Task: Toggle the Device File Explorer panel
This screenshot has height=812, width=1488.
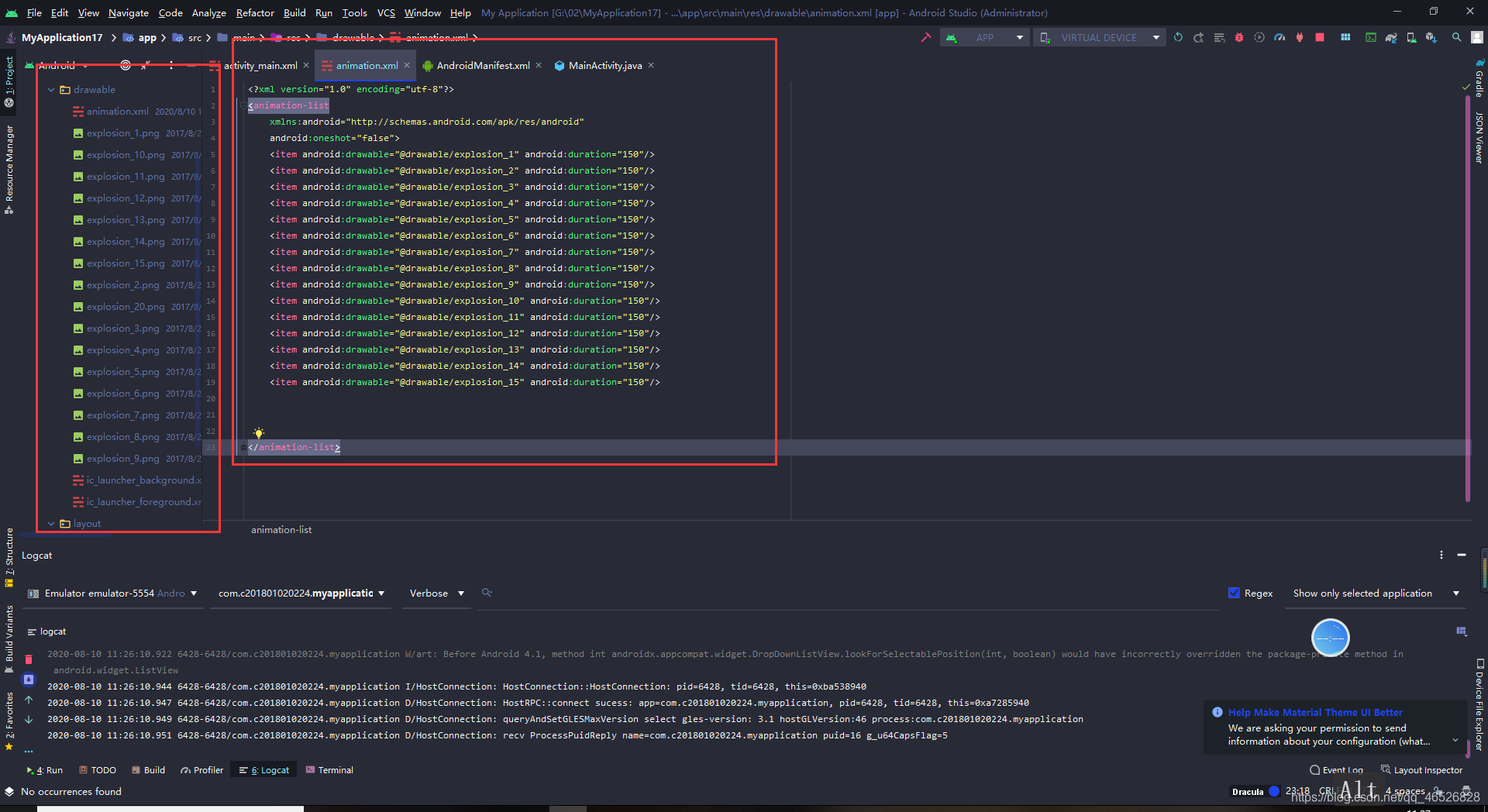Action: (x=1479, y=704)
